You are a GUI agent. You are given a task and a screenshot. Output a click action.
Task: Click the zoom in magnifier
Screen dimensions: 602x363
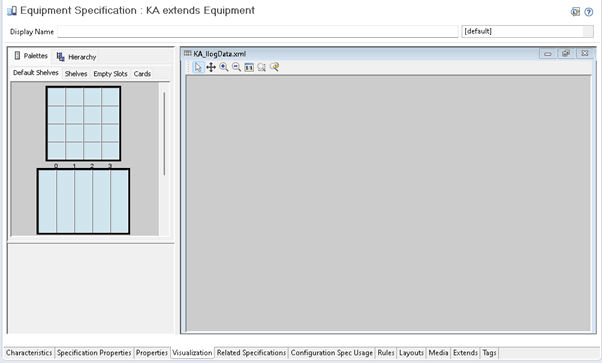[x=223, y=67]
